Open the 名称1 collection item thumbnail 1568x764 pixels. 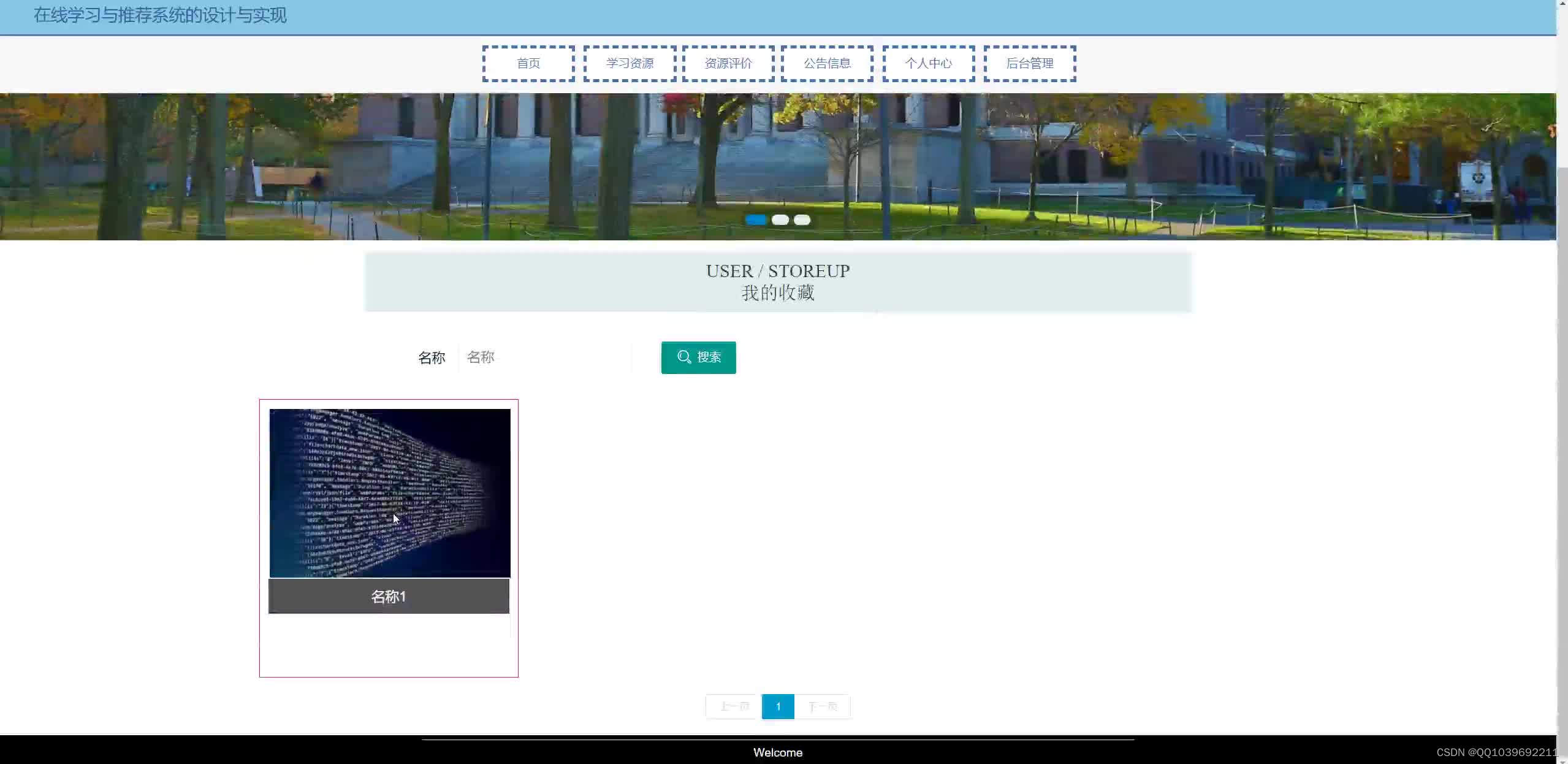[389, 493]
